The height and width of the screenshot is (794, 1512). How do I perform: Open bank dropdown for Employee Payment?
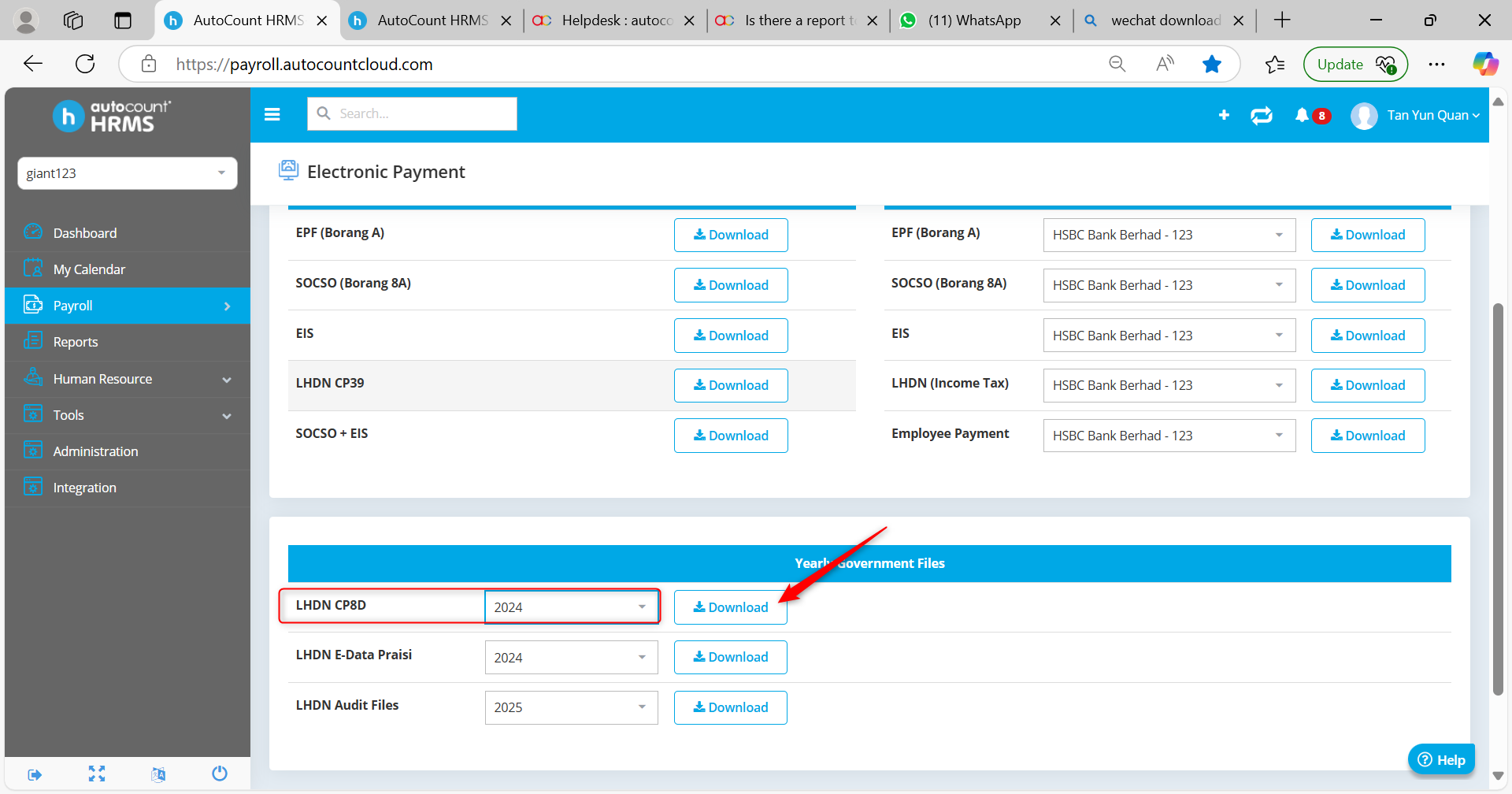tap(1169, 436)
